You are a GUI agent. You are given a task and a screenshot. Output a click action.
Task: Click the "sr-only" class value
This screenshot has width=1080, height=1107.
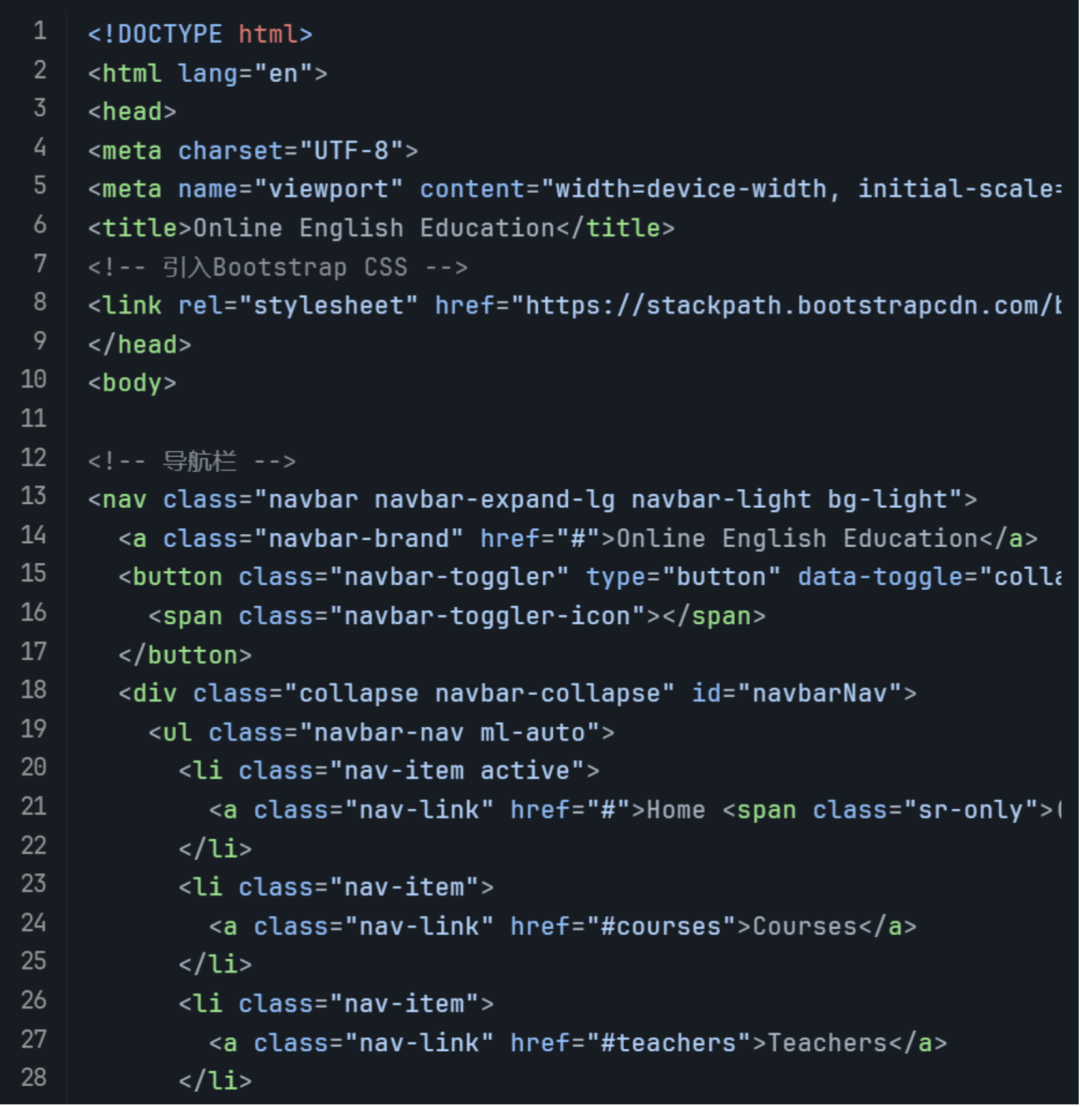[x=964, y=809]
